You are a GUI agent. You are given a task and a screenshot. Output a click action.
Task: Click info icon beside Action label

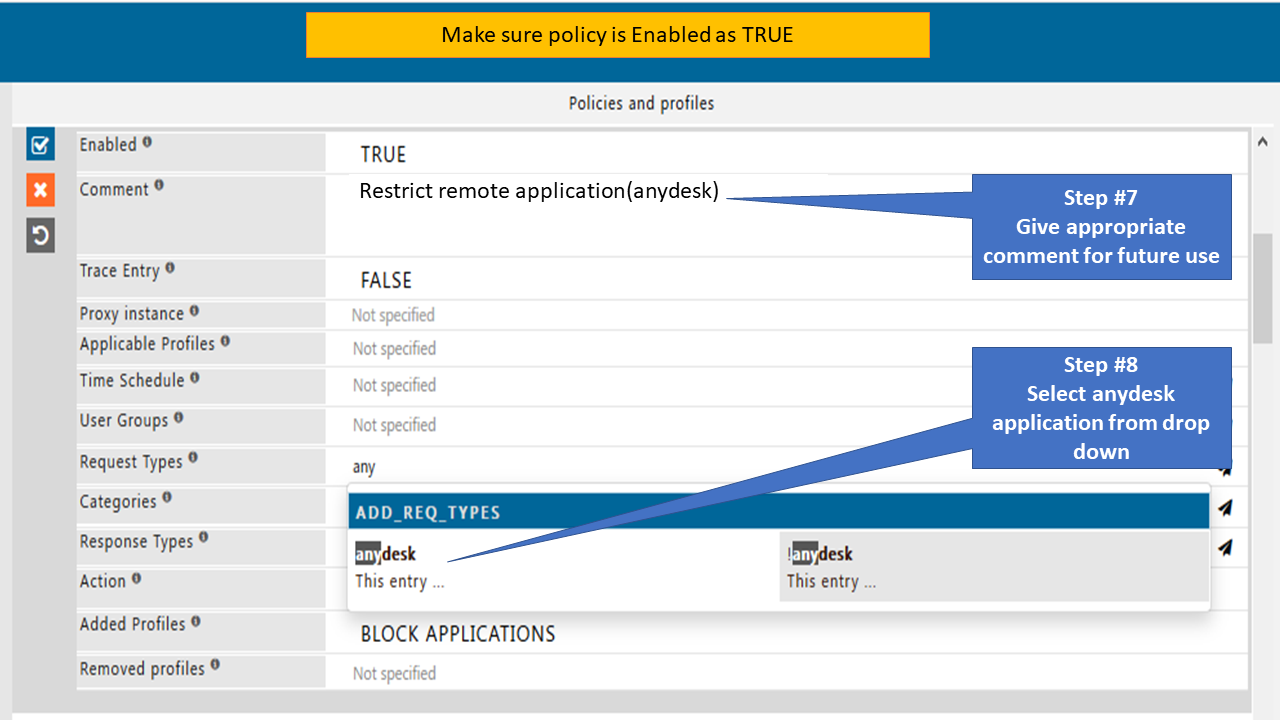(x=136, y=578)
